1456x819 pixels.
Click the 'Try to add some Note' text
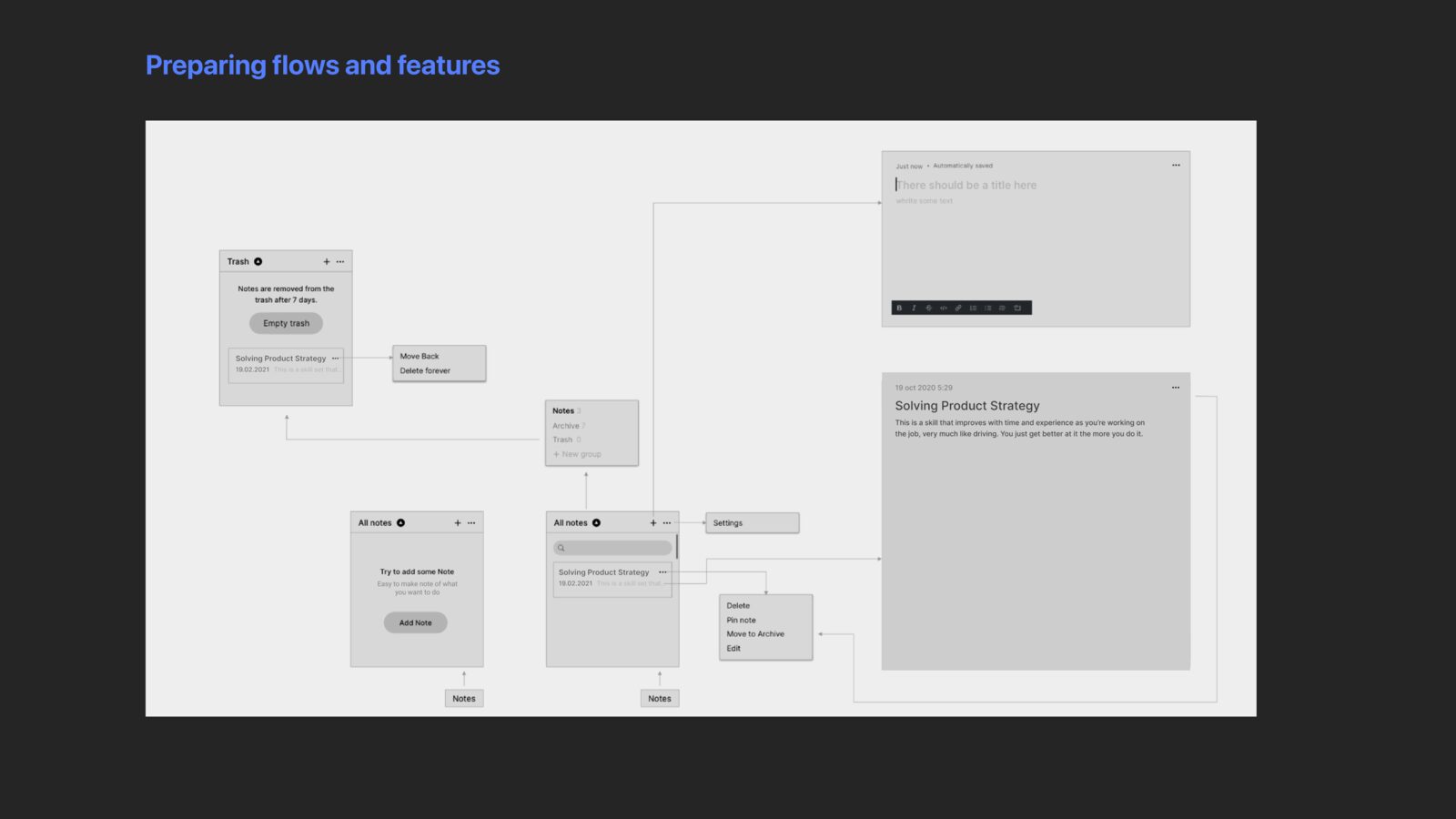(417, 571)
